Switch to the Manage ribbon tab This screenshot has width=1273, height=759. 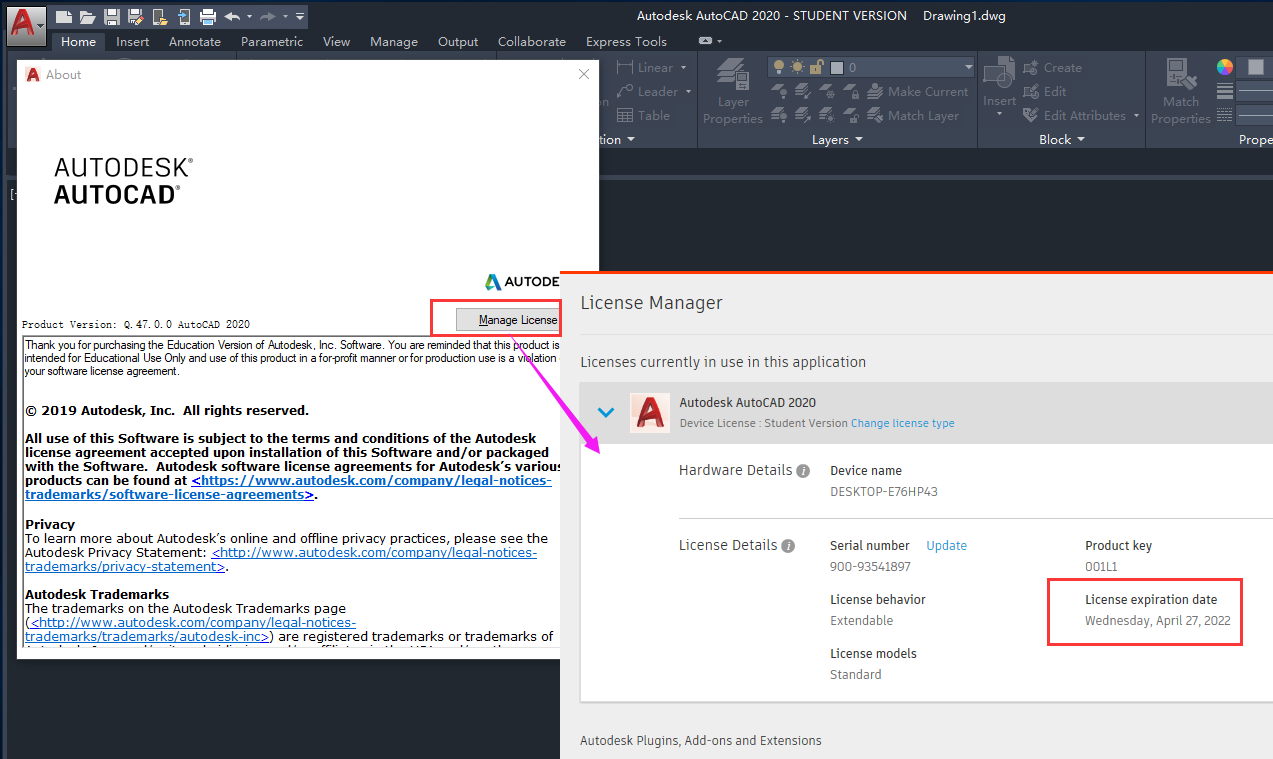(x=394, y=42)
